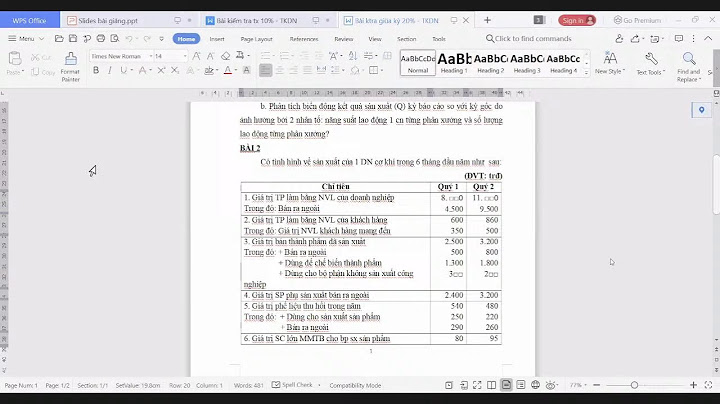The image size is (720, 404).
Task: Open the Review ribbon tab
Action: (343, 39)
